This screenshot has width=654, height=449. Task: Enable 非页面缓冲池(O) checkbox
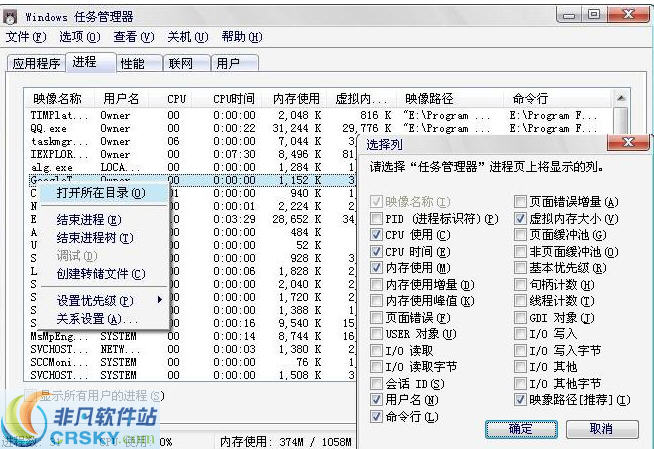coord(520,252)
